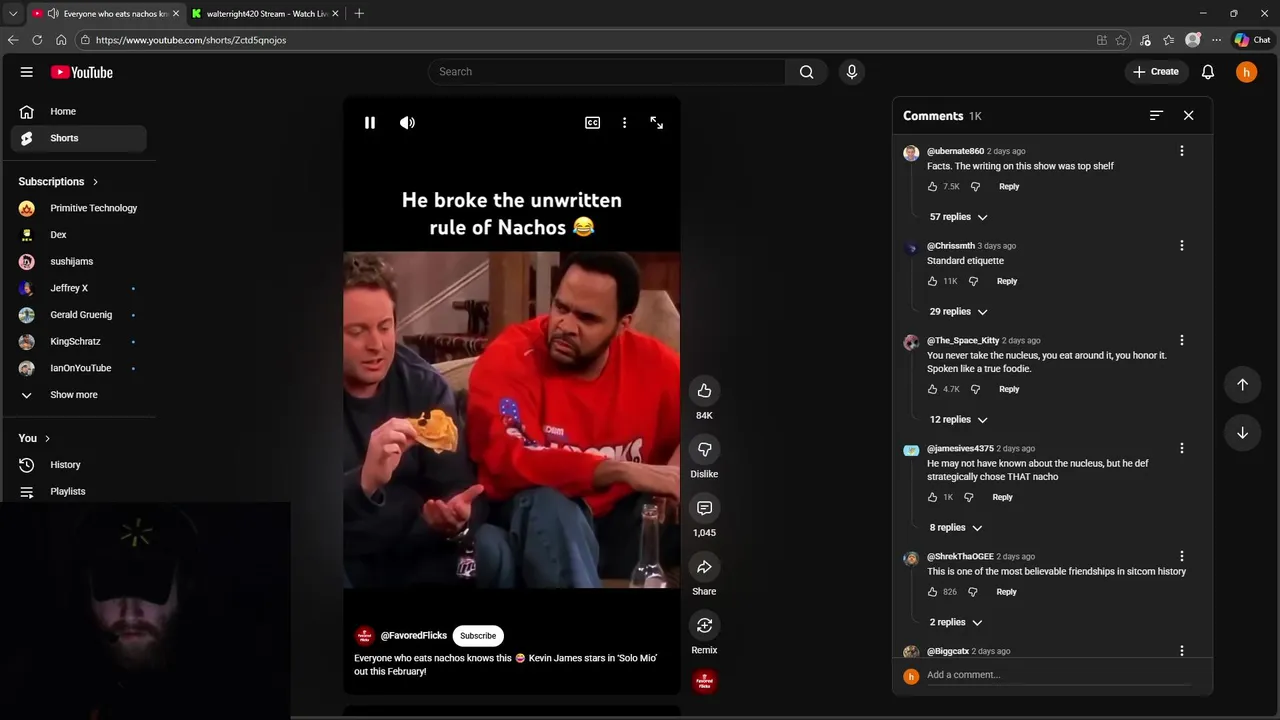Open the Subscriptions section chevron

95,182
